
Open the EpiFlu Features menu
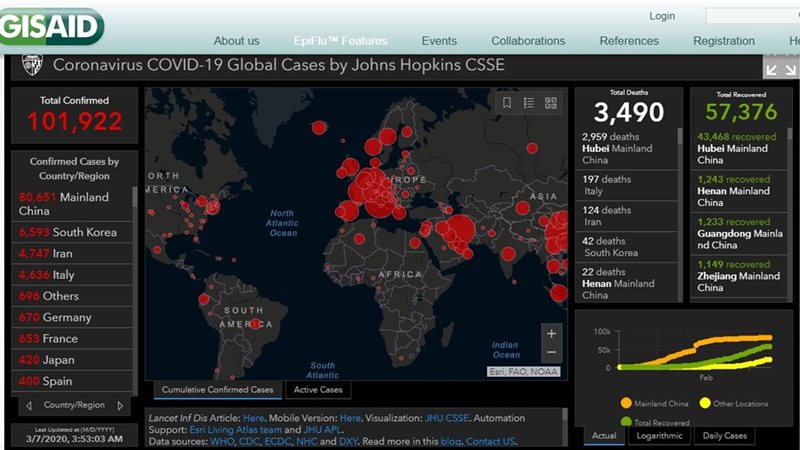pos(340,41)
